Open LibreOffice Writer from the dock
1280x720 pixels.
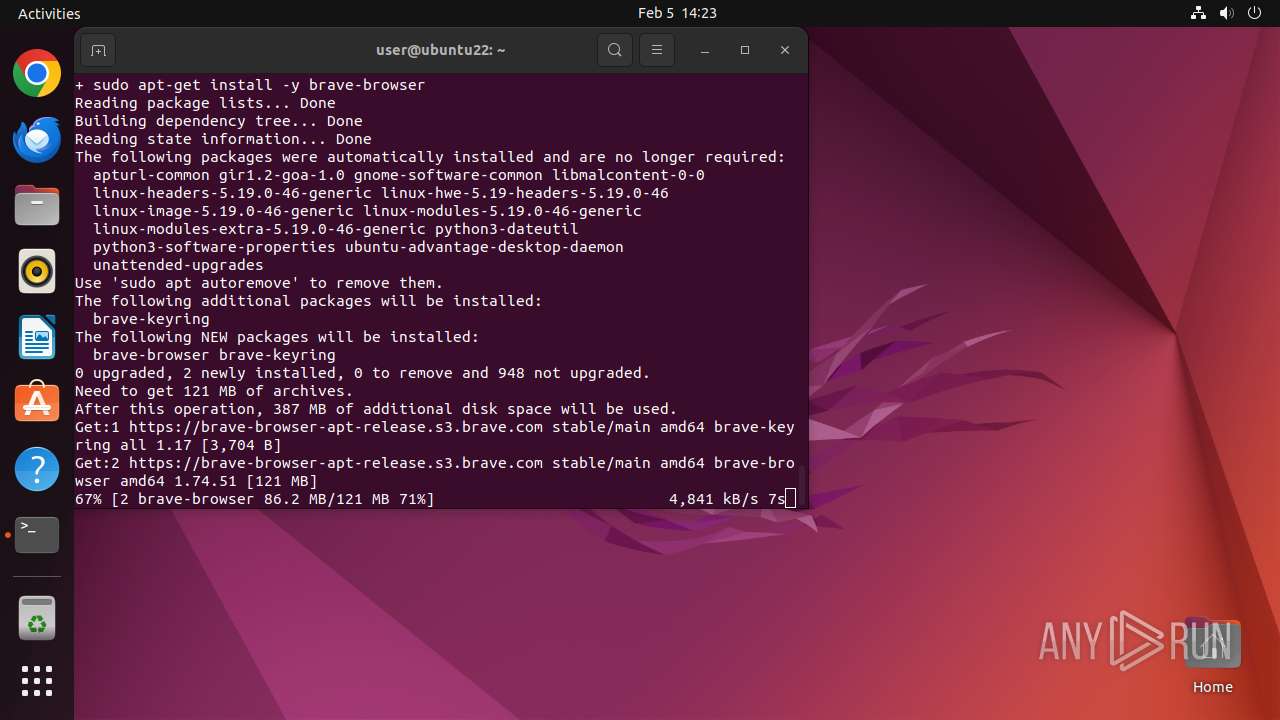[x=37, y=337]
